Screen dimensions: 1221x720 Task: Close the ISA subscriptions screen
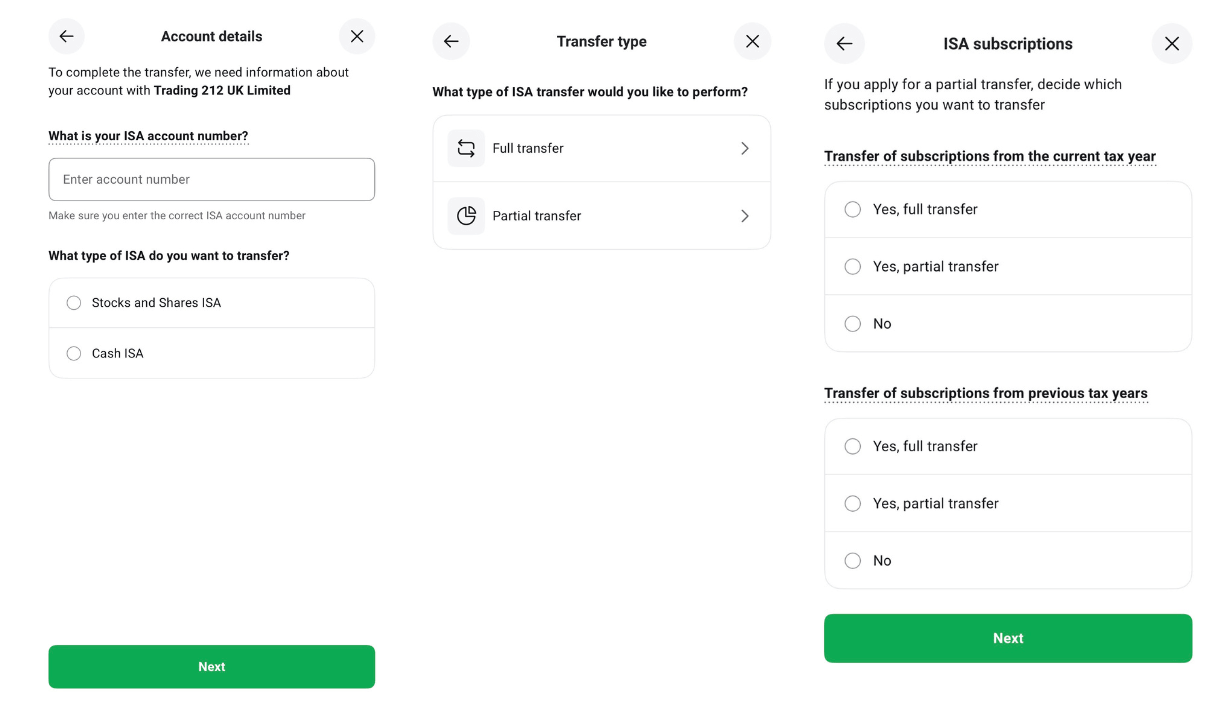[1172, 44]
